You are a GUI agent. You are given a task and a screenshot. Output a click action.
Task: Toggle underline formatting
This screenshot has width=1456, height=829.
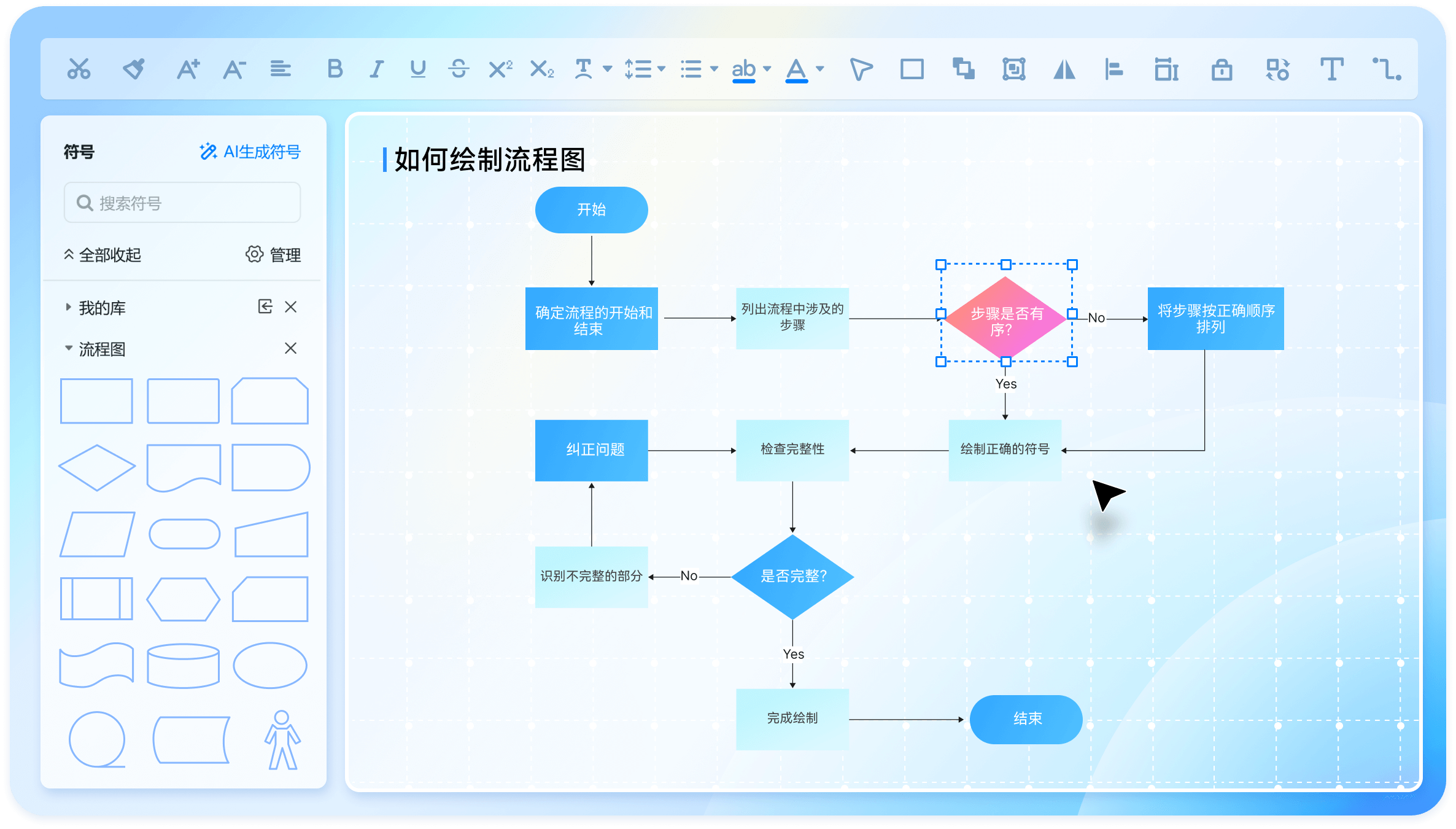(418, 69)
